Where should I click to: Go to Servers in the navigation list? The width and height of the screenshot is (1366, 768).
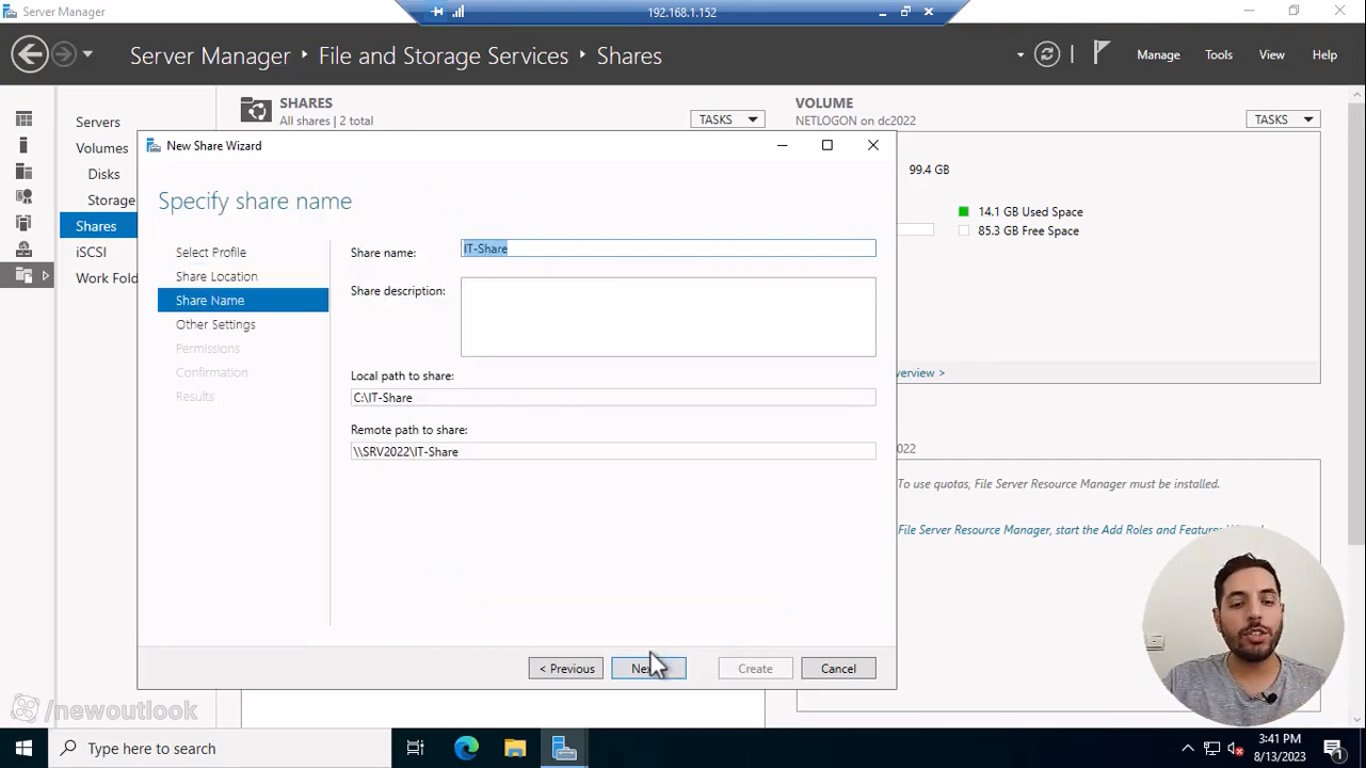tap(98, 122)
